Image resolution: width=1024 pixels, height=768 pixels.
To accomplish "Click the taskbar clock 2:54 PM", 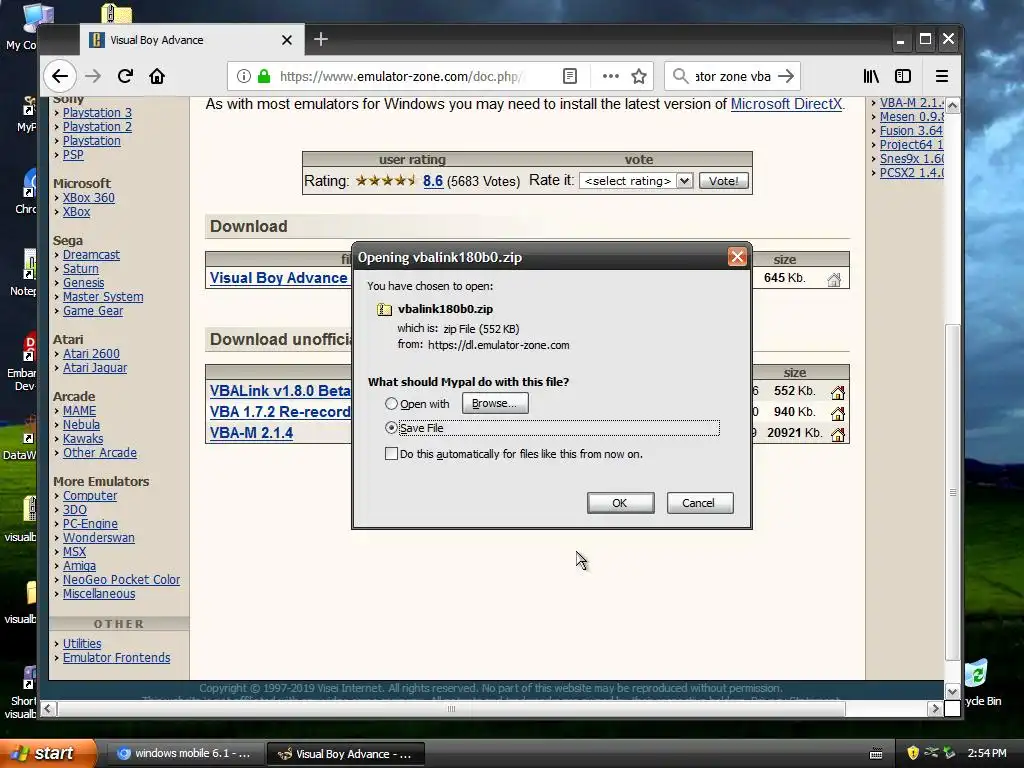I will [987, 753].
